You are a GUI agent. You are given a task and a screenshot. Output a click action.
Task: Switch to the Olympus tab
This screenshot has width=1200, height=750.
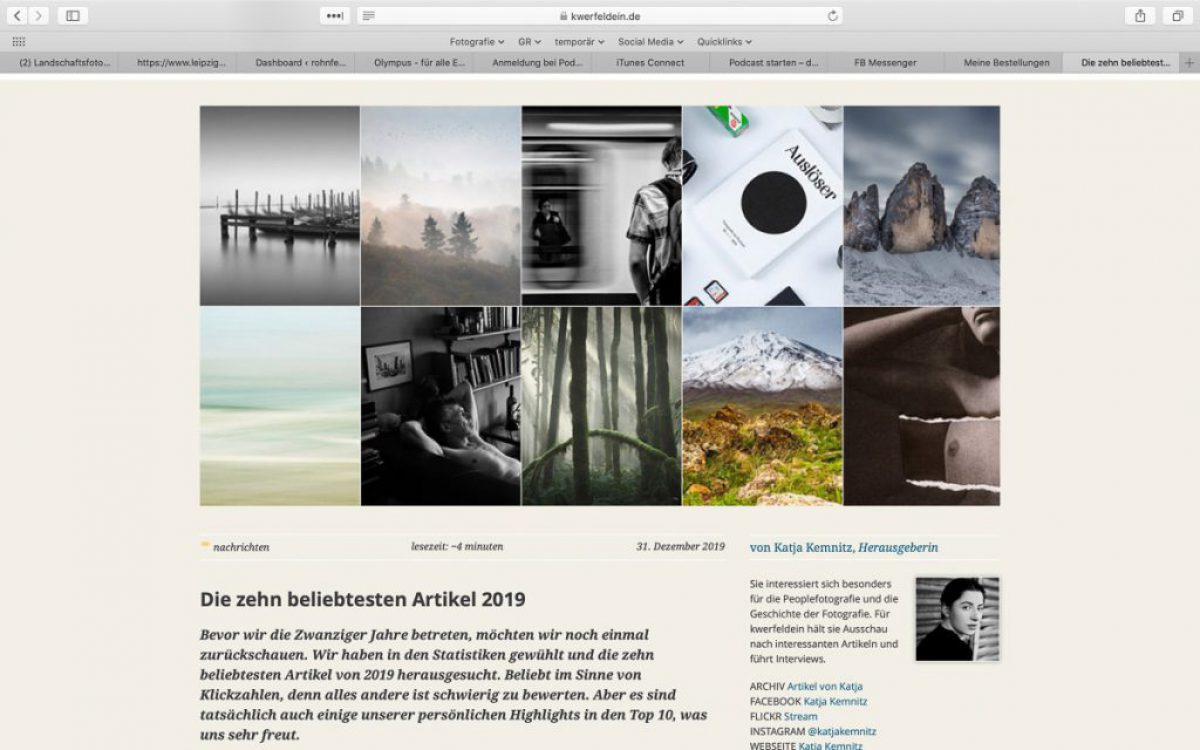point(413,63)
